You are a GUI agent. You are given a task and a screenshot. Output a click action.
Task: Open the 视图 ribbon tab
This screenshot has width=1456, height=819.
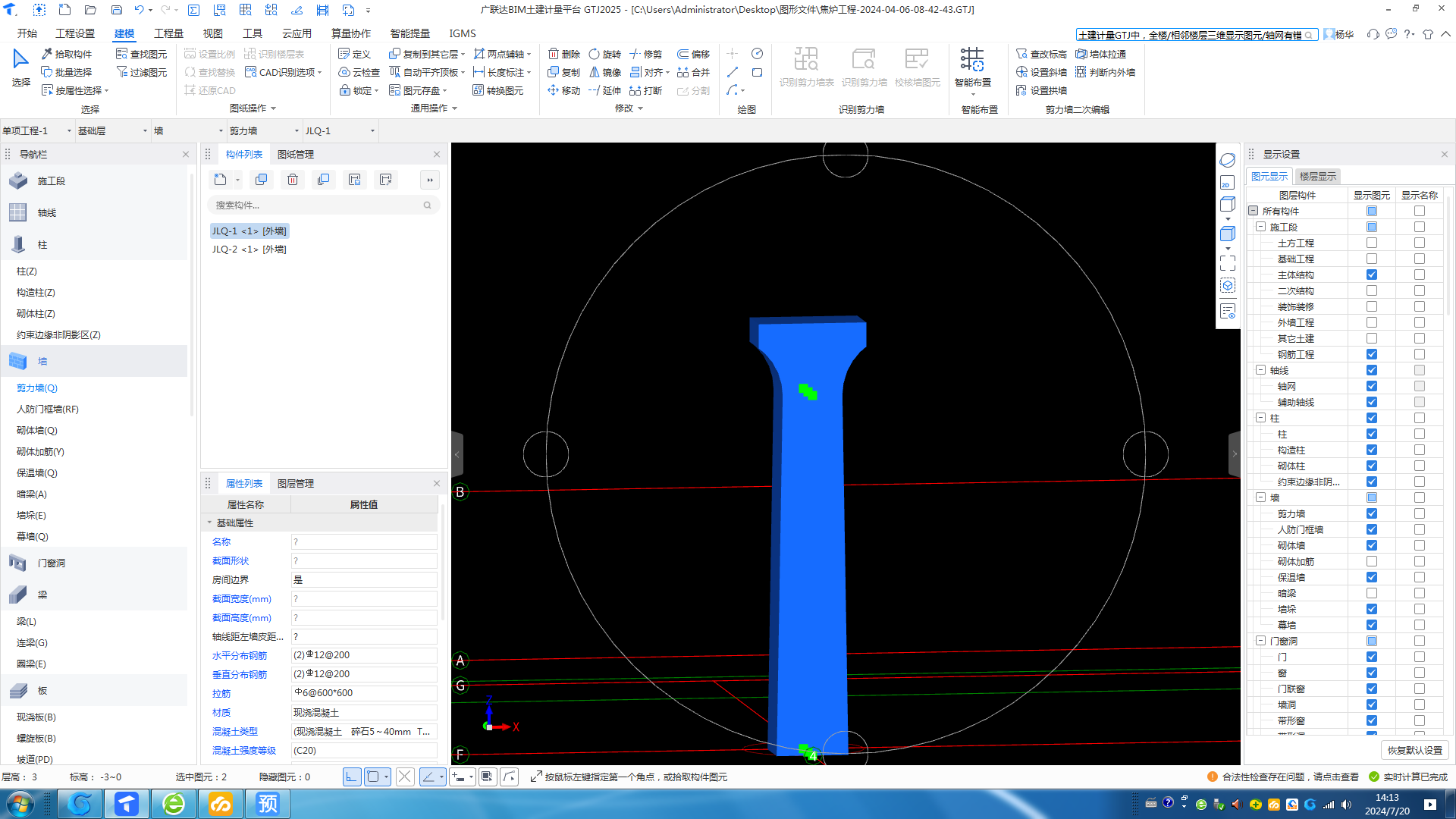(212, 33)
